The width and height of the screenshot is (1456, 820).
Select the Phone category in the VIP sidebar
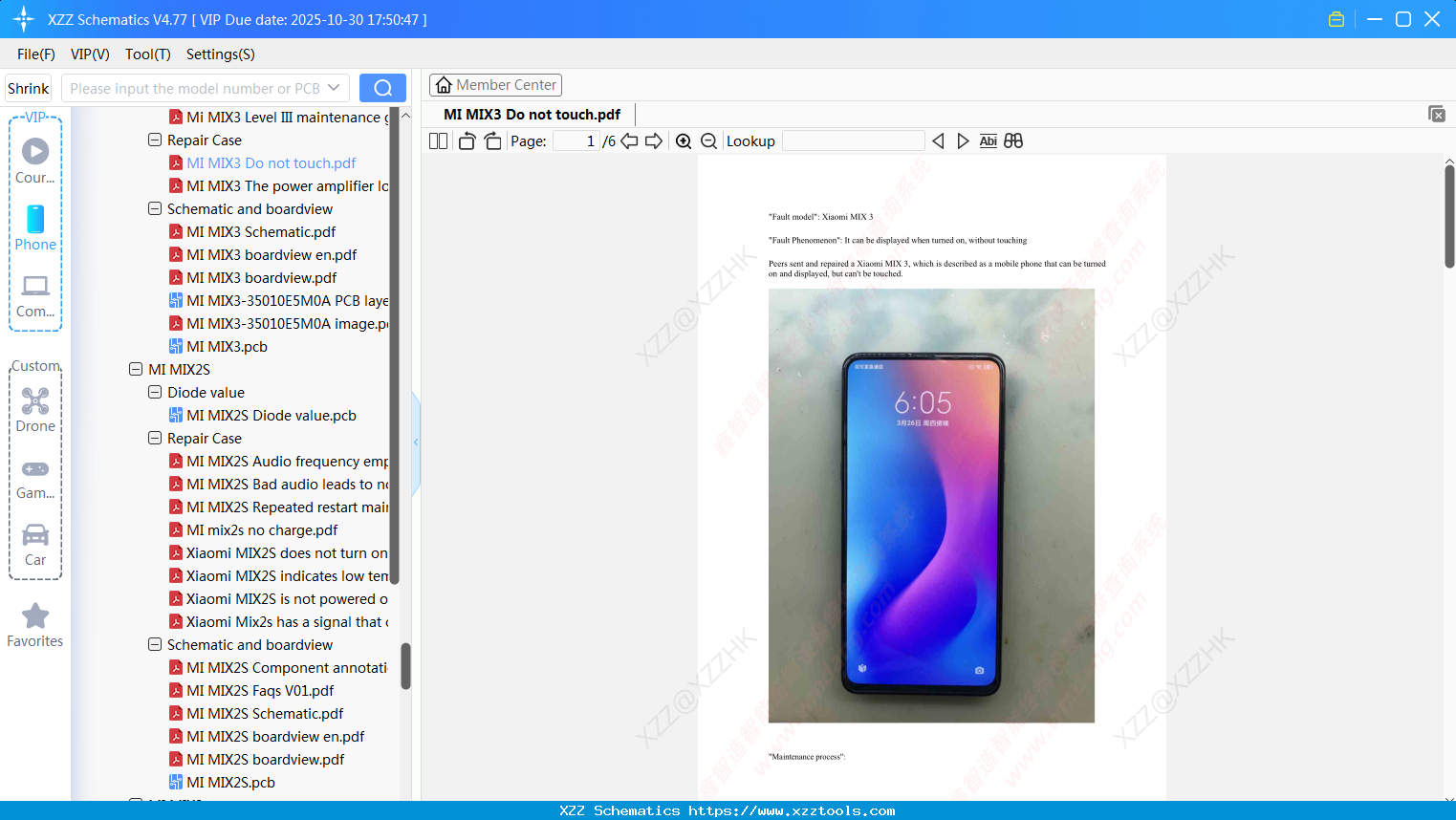point(34,229)
